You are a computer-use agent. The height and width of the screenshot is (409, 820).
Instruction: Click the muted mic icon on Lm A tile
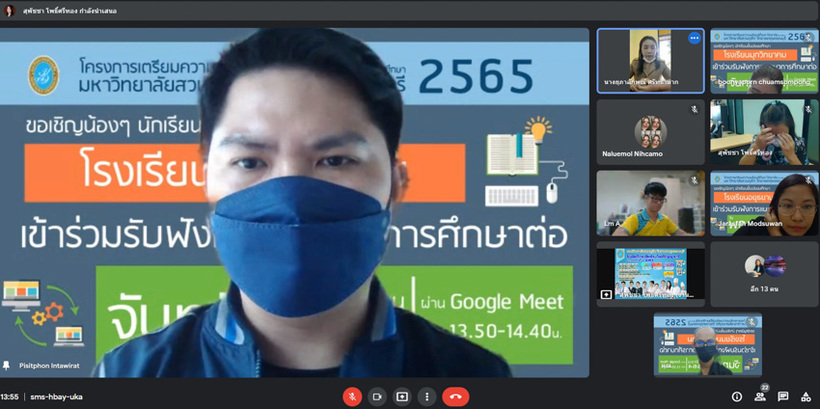(x=694, y=180)
